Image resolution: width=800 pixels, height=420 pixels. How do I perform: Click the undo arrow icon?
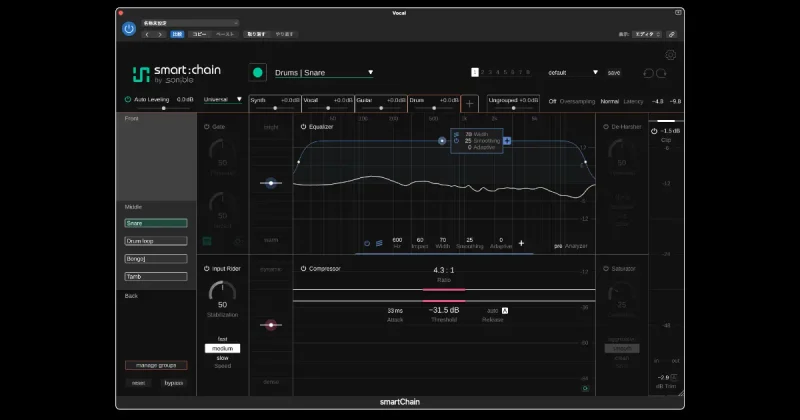click(648, 73)
